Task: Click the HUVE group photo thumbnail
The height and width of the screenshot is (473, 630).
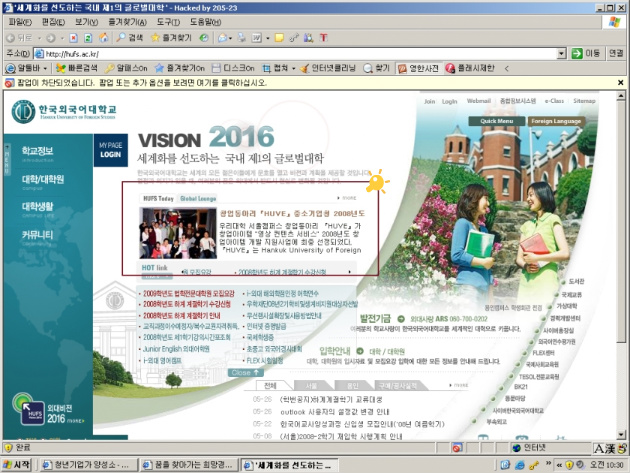Action: 178,233
